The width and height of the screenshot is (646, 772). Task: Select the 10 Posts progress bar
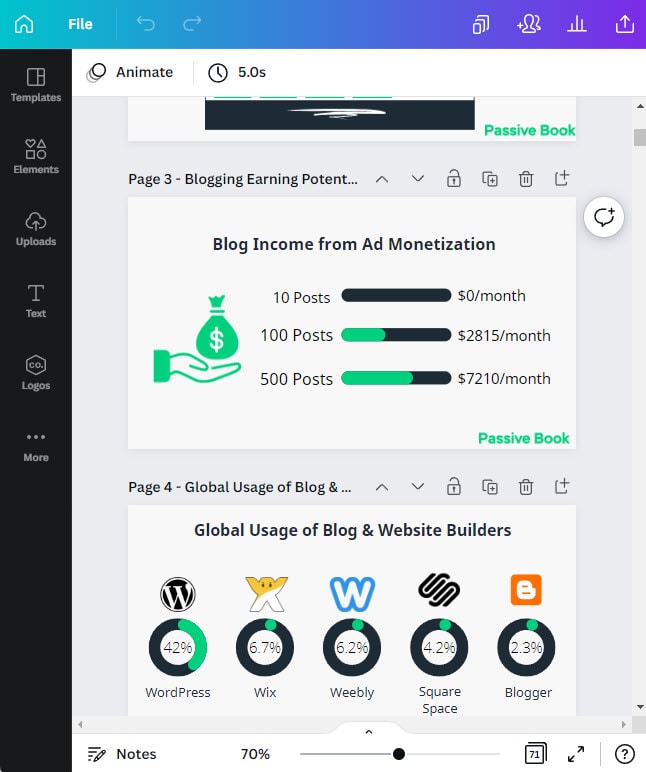point(396,295)
